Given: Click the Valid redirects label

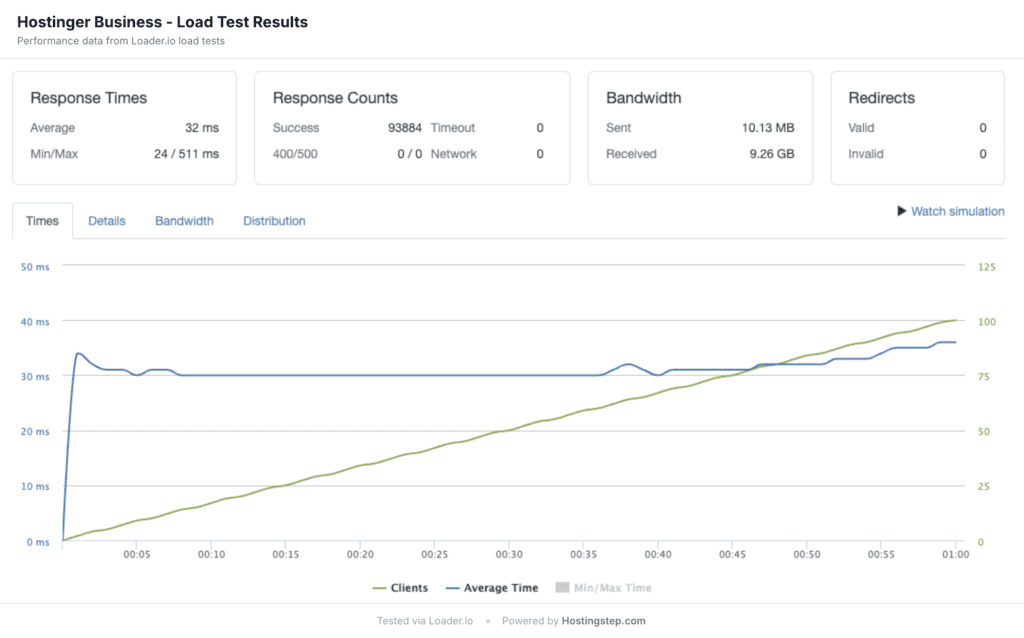Looking at the screenshot, I should pos(861,127).
